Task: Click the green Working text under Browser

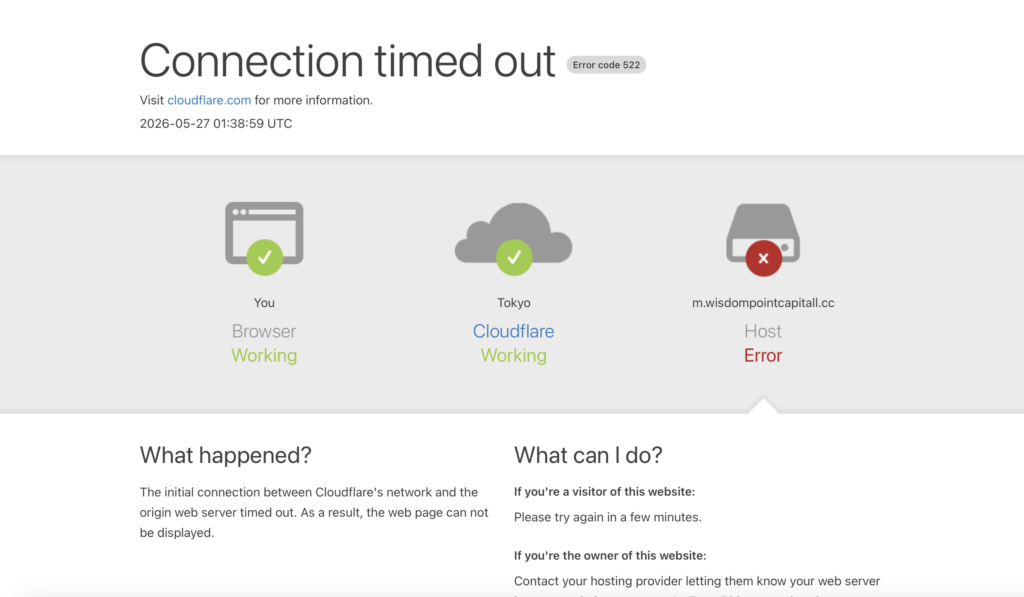Action: pyautogui.click(x=264, y=355)
